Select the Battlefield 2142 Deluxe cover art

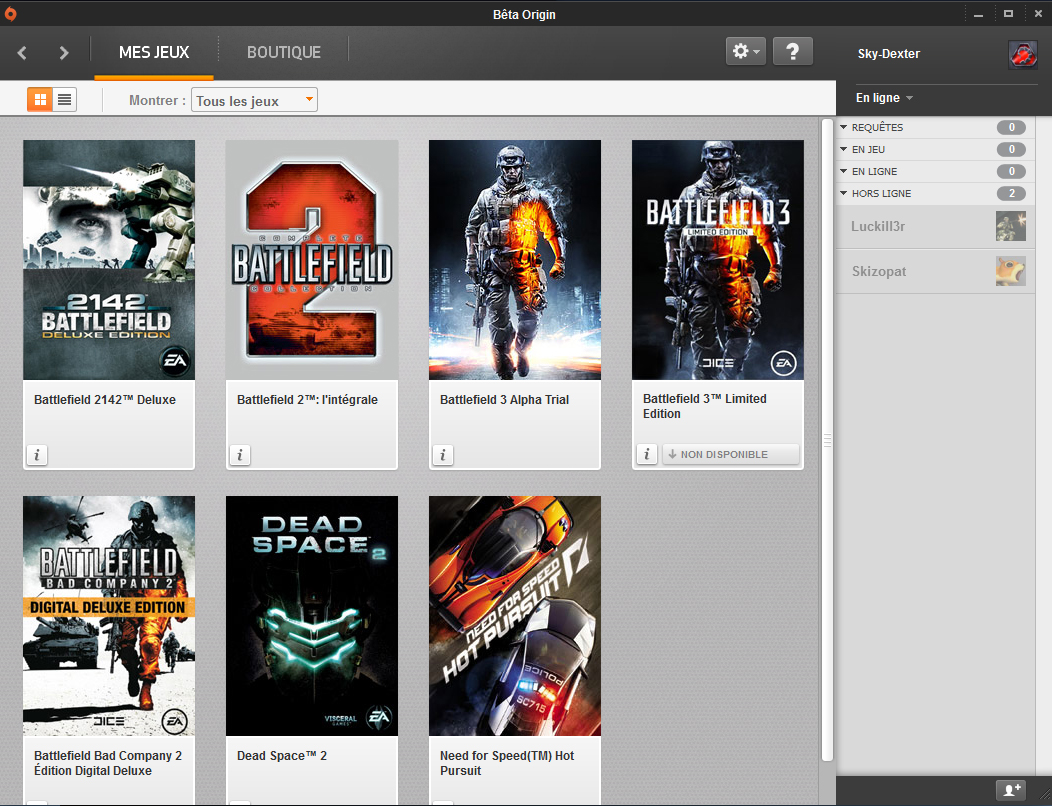109,260
